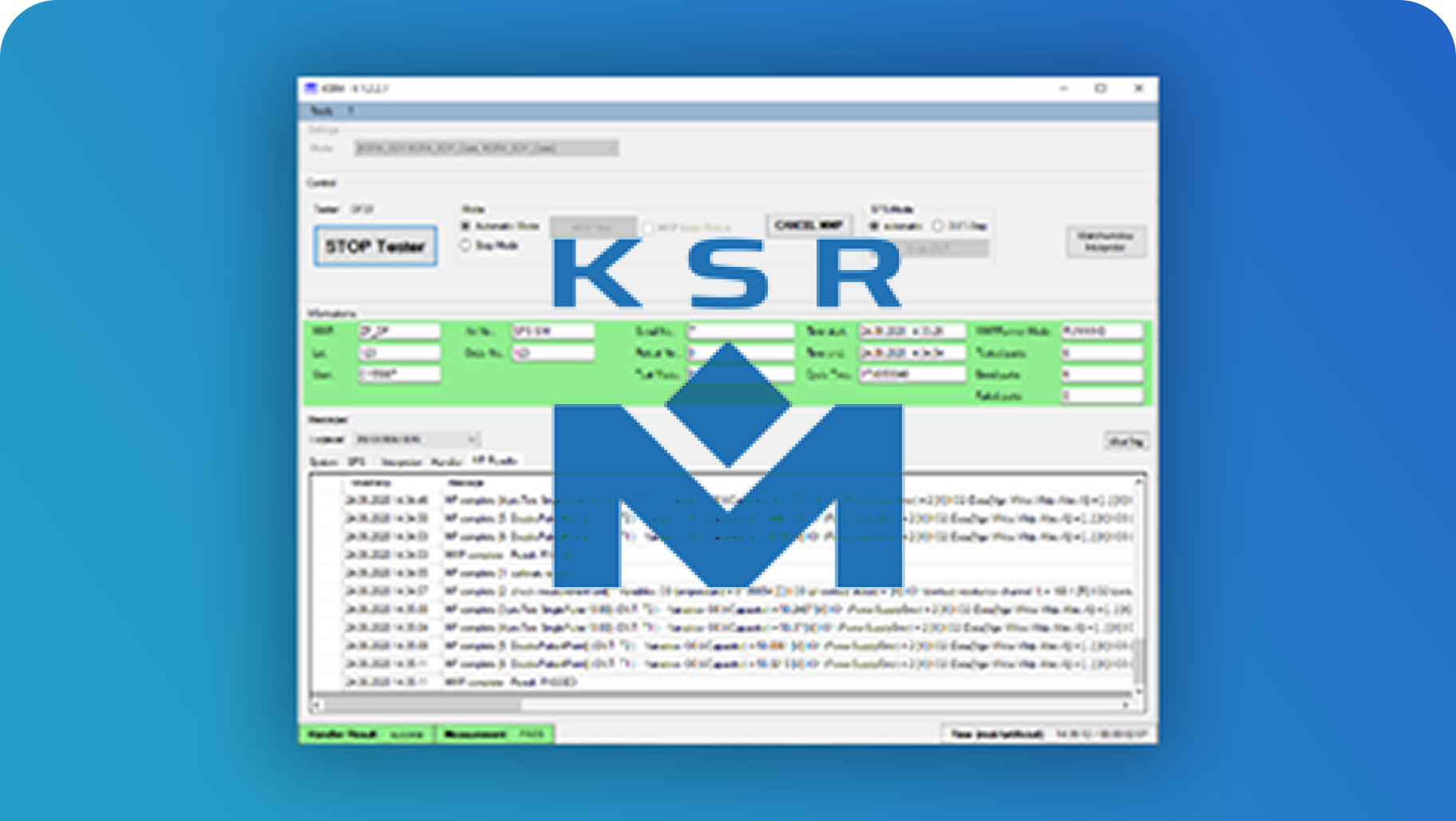Select the second SPS Mode radio option

tap(938, 226)
